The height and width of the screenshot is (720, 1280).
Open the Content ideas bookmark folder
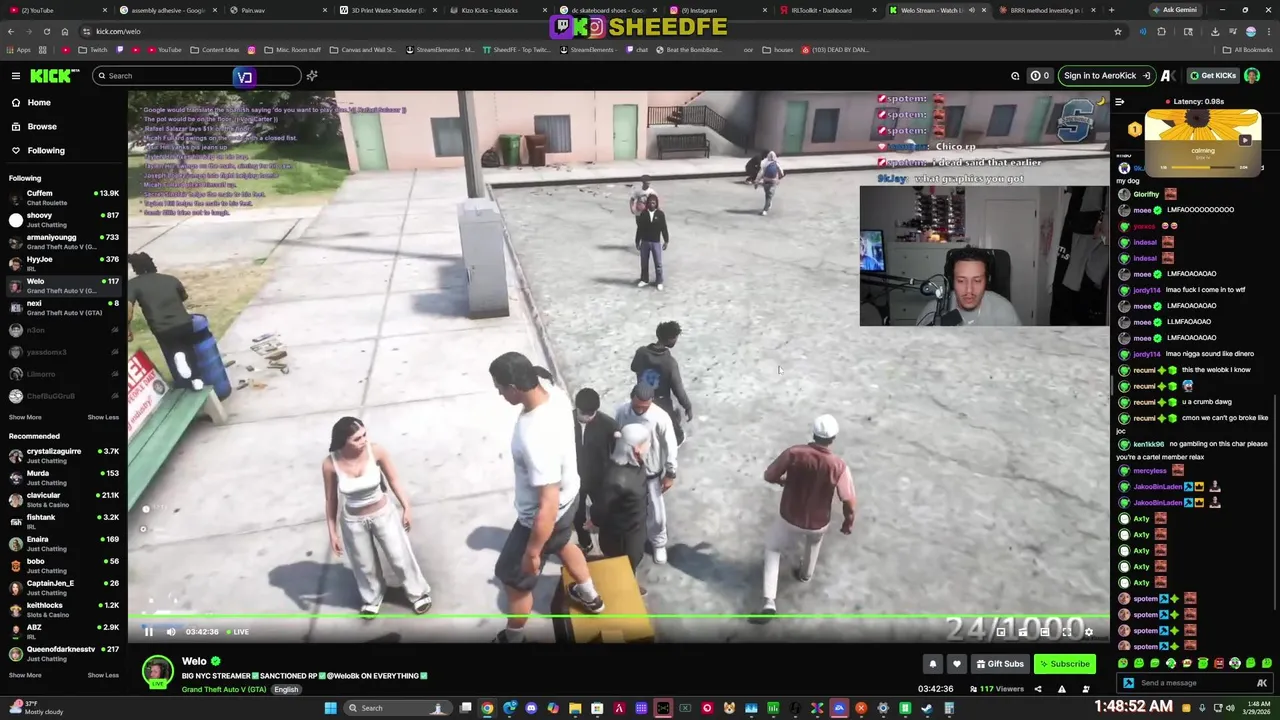click(214, 50)
